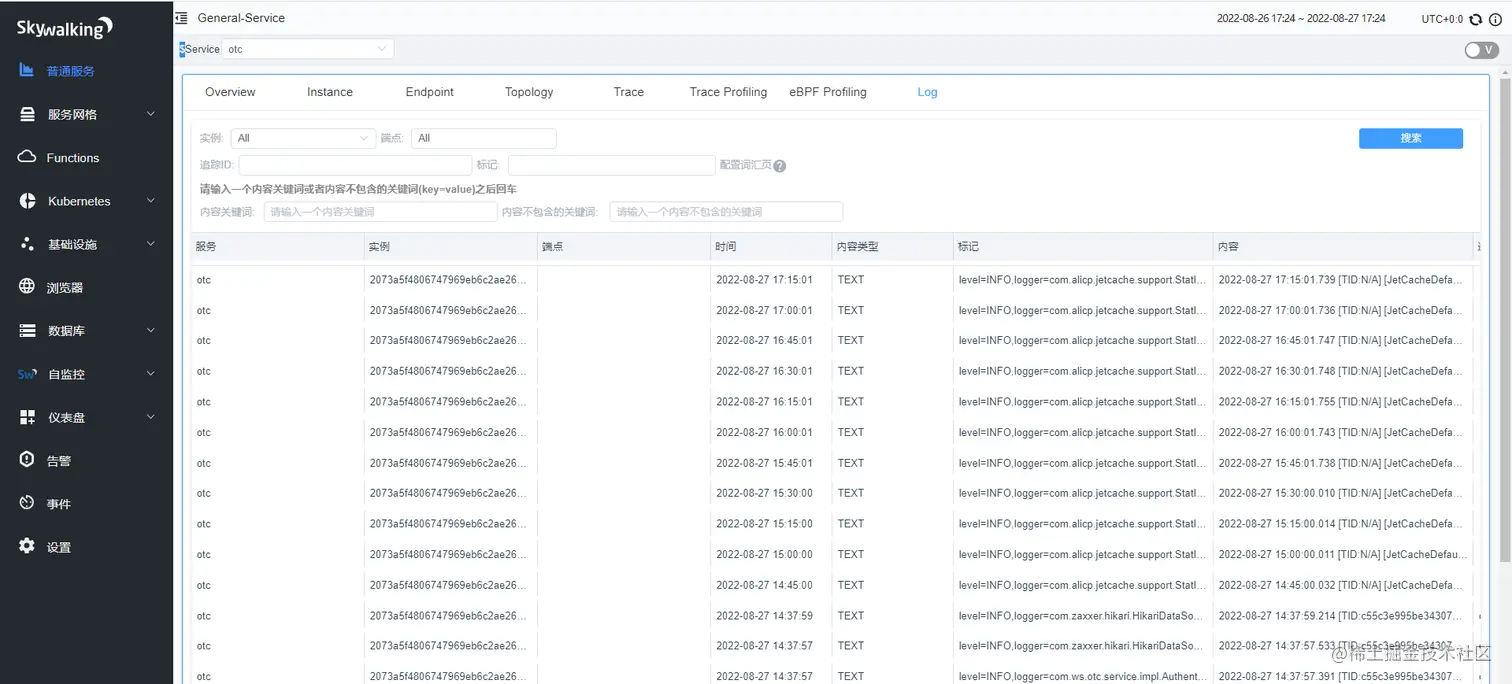
Task: Click the 内容关键词 input field
Action: [380, 212]
